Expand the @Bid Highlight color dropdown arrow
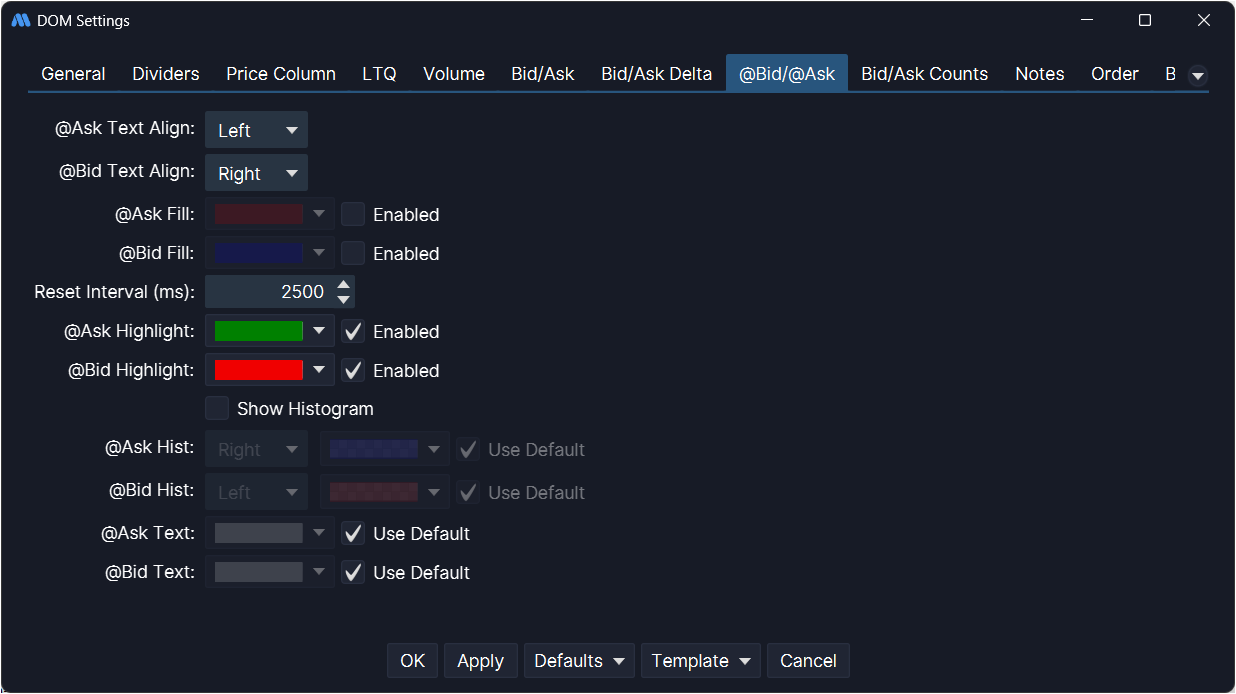Image resolution: width=1236 pixels, height=694 pixels. coord(319,370)
